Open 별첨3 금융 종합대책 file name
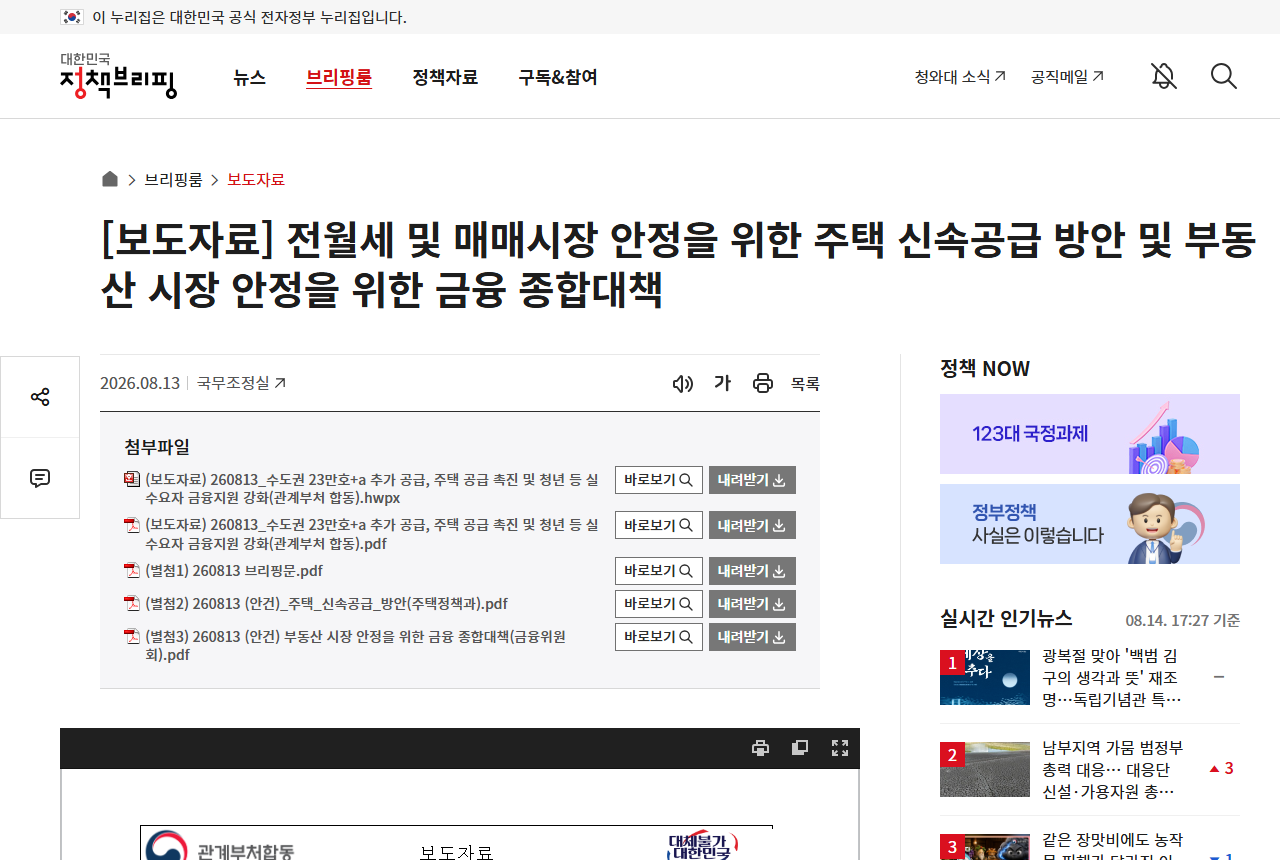The image size is (1280, 860). click(x=356, y=646)
